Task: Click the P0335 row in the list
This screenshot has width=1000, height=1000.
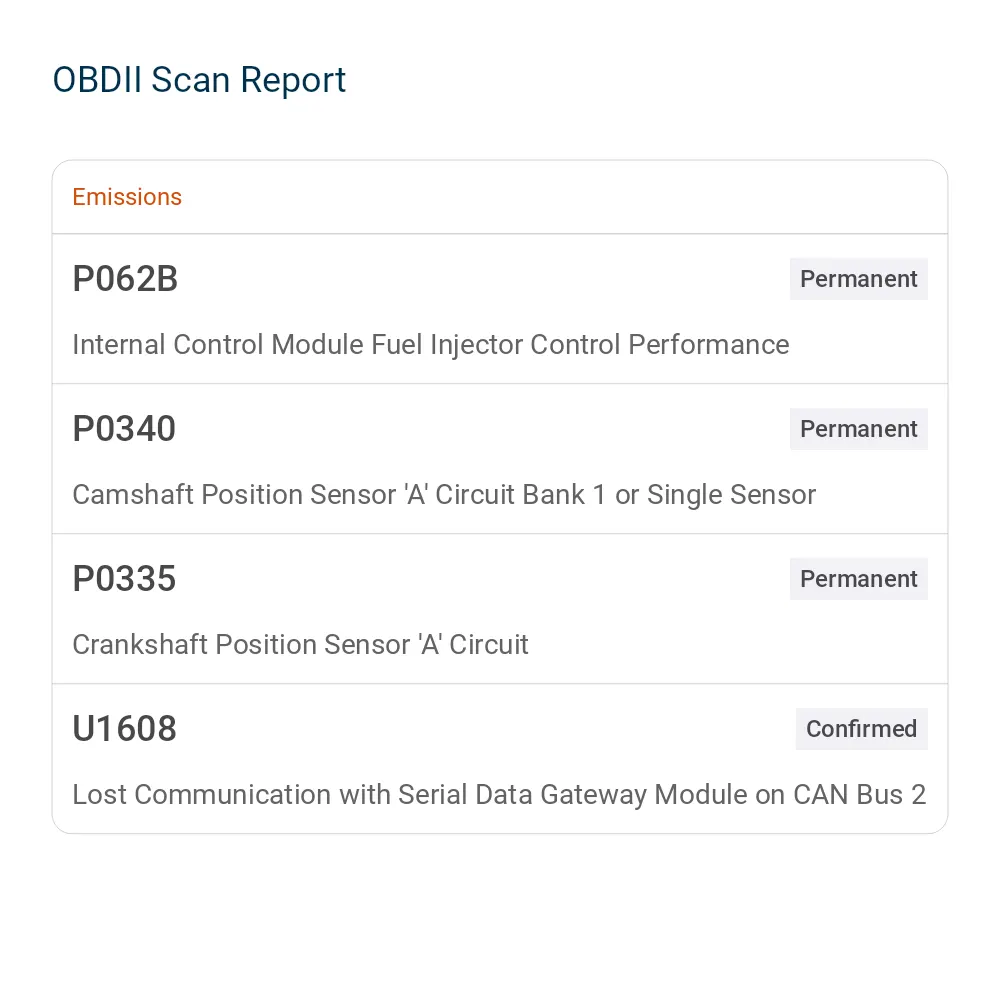Action: 500,608
